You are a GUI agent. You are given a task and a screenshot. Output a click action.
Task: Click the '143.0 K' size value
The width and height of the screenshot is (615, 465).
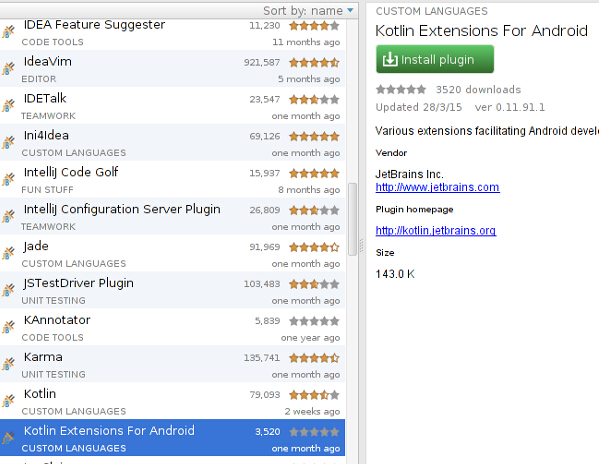pyautogui.click(x=395, y=274)
